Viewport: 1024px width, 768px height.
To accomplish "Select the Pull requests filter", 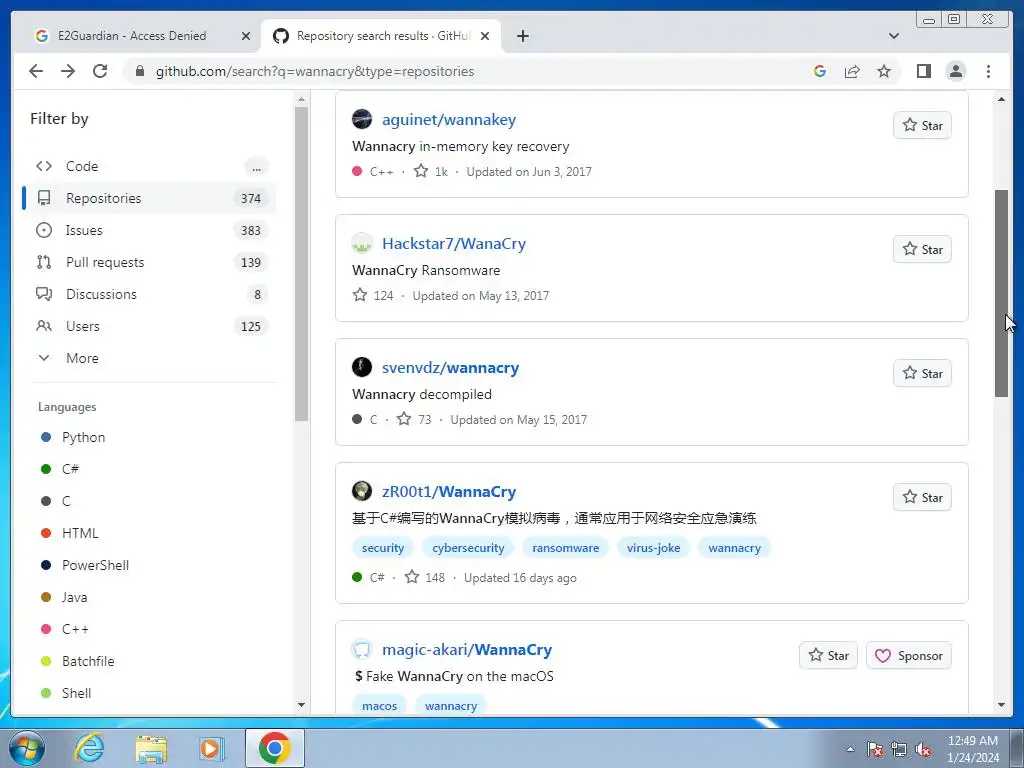I will (x=152, y=262).
